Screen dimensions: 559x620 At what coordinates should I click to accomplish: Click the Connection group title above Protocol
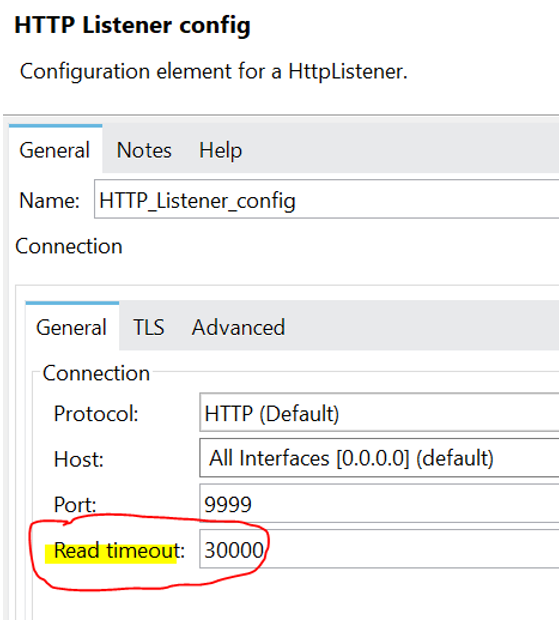coord(96,373)
